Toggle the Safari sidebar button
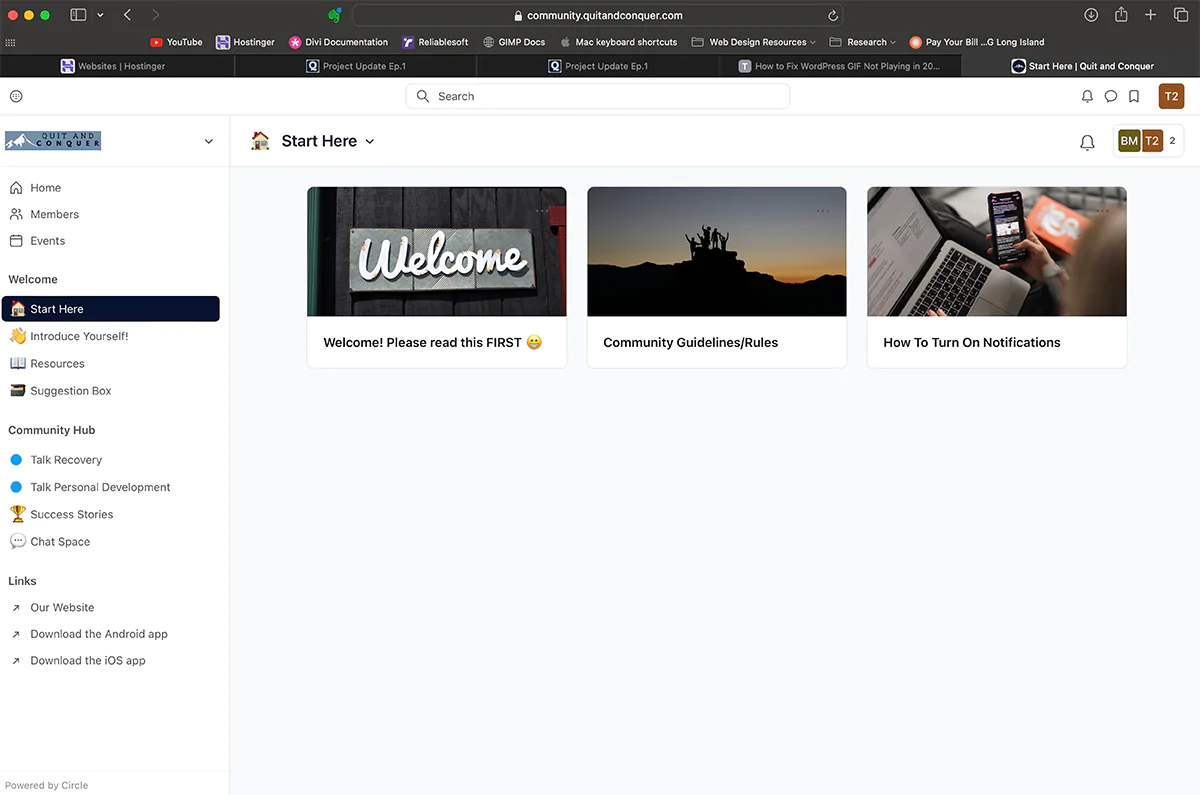The image size is (1200, 795). pos(78,15)
